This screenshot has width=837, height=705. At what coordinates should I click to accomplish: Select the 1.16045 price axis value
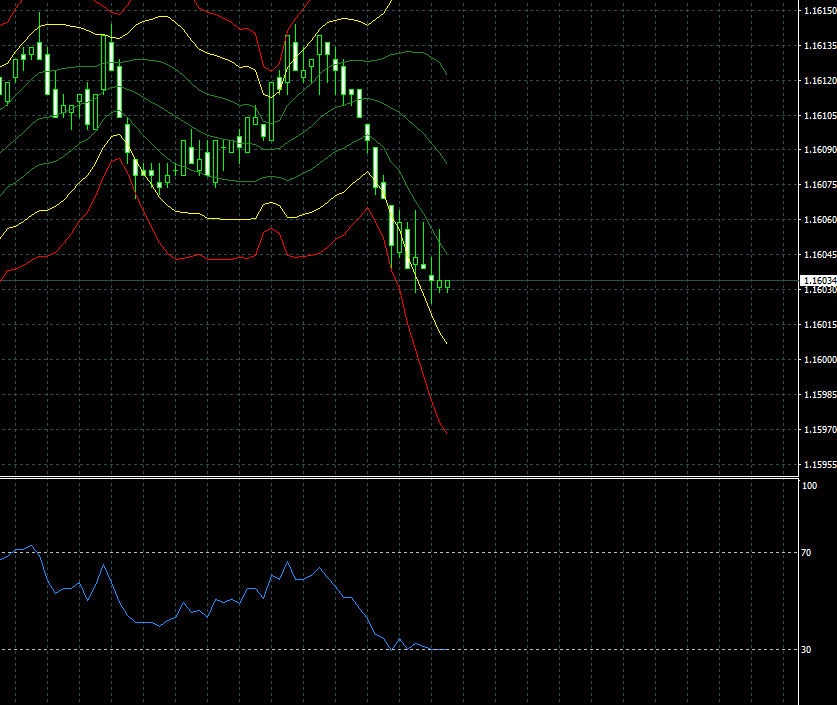pyautogui.click(x=820, y=255)
